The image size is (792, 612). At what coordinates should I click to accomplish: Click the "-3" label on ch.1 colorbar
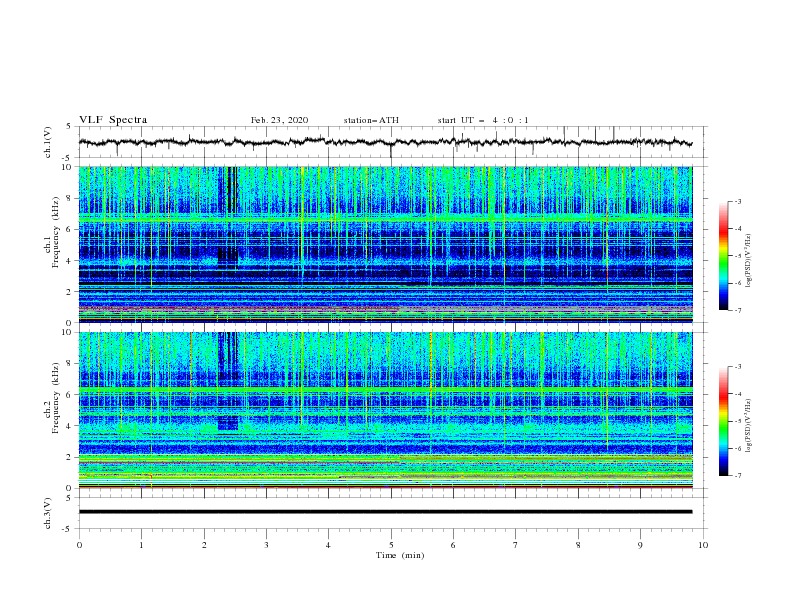click(738, 201)
